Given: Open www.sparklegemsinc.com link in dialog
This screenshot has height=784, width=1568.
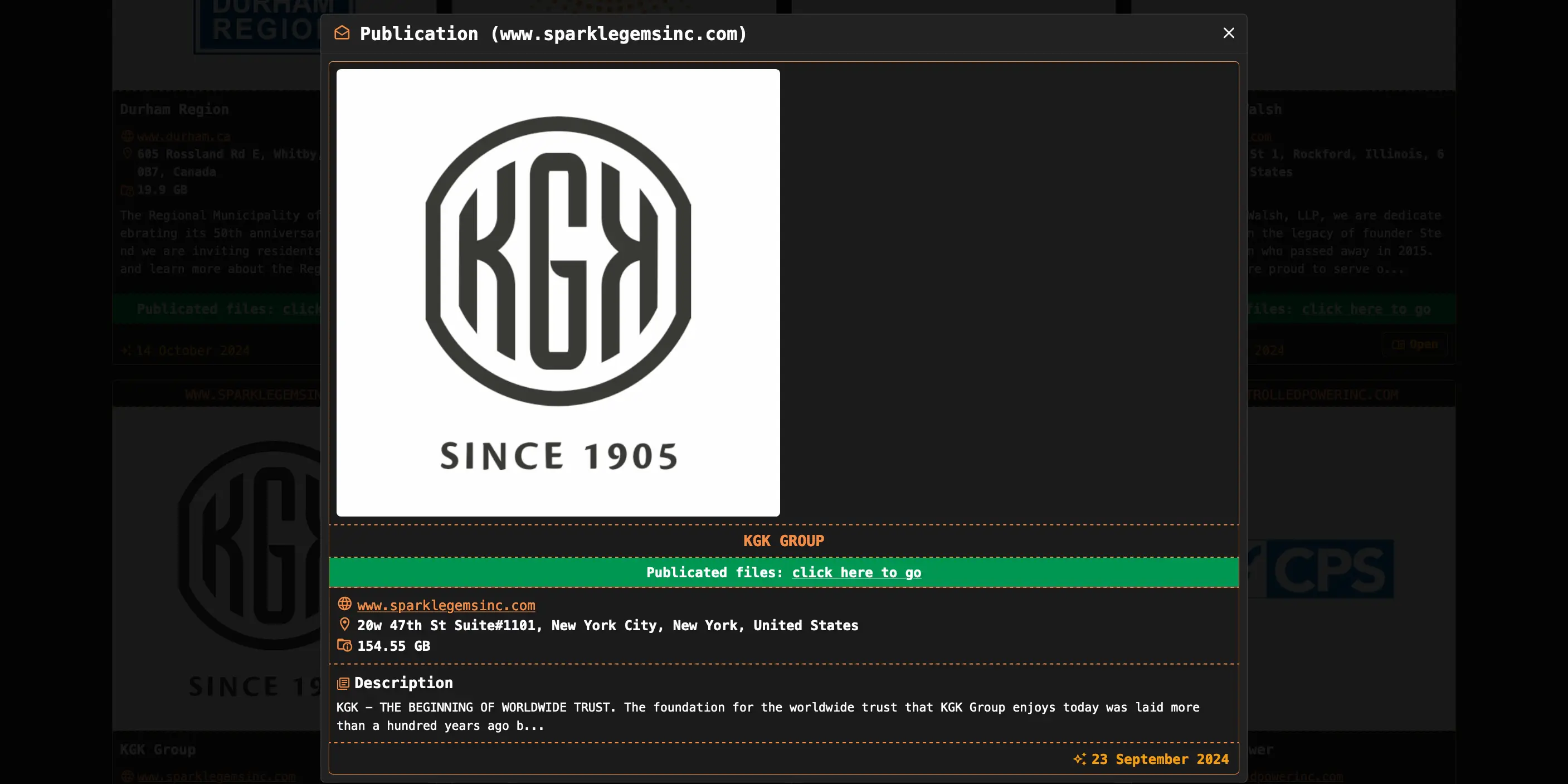Looking at the screenshot, I should 446,605.
